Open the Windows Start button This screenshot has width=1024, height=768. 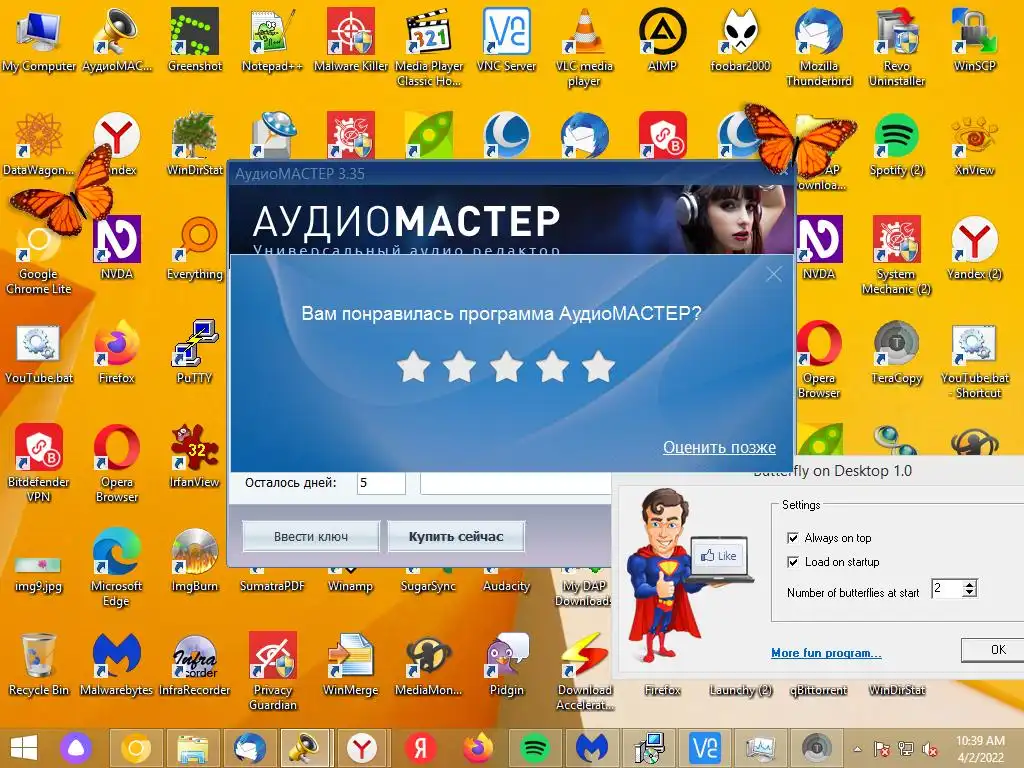tap(24, 748)
